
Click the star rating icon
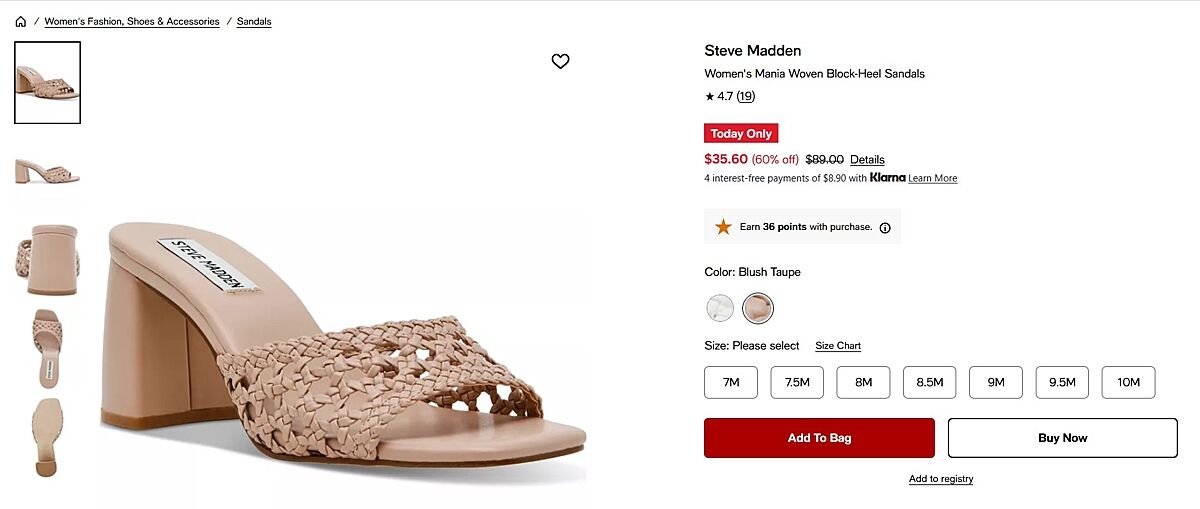point(710,97)
